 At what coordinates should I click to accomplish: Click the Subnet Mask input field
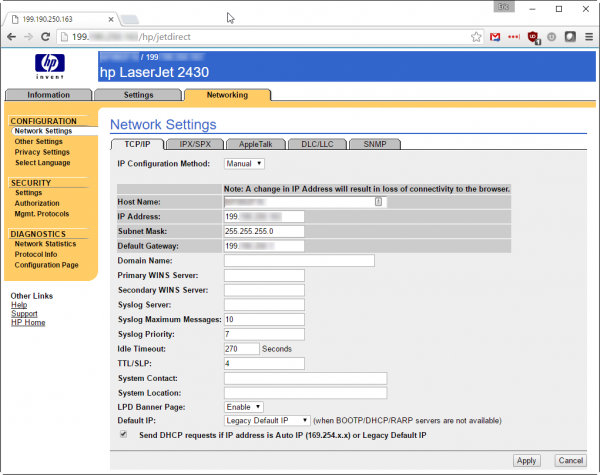(x=264, y=231)
